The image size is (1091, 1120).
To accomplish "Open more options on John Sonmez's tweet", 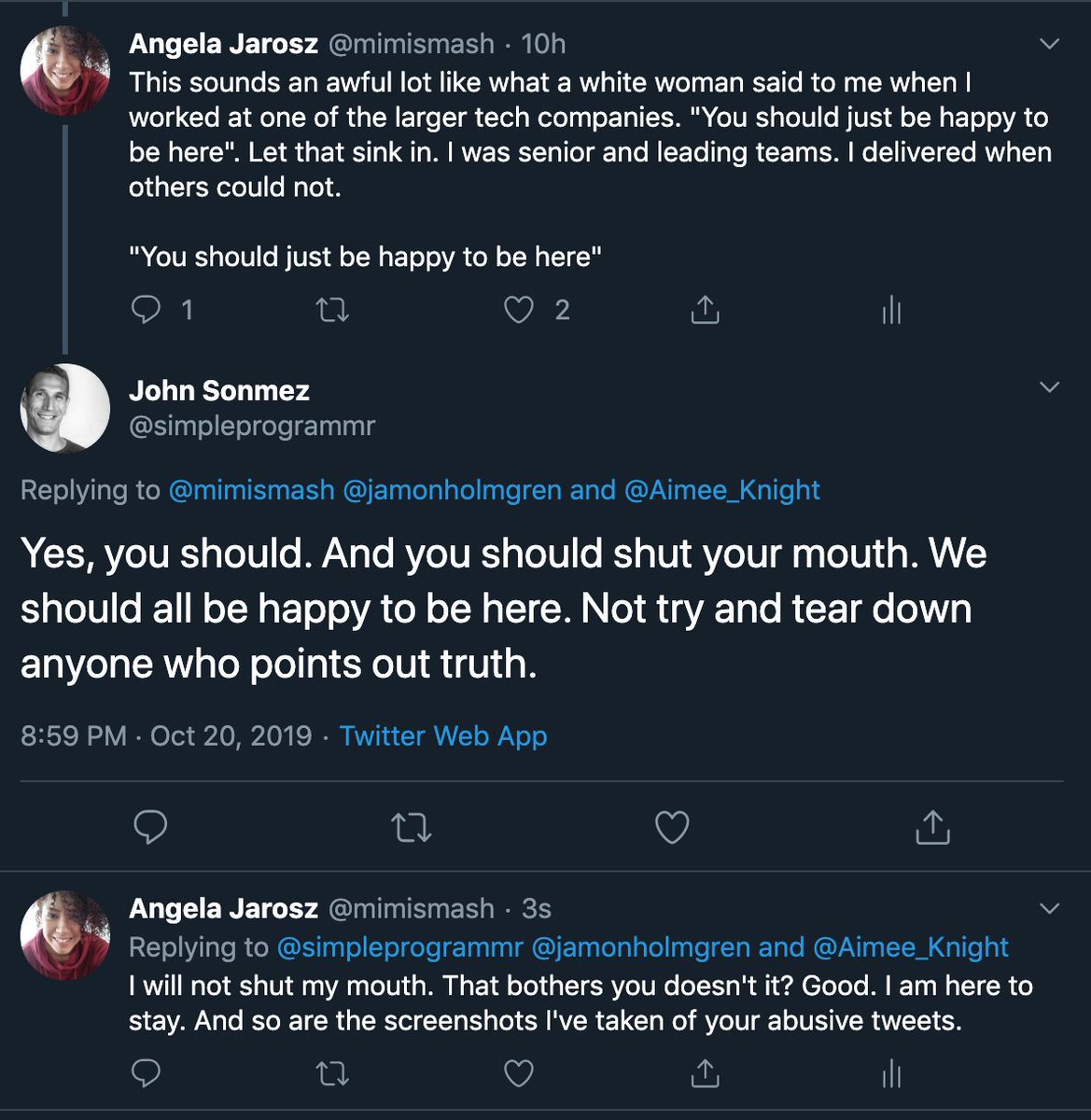I will [1050, 387].
